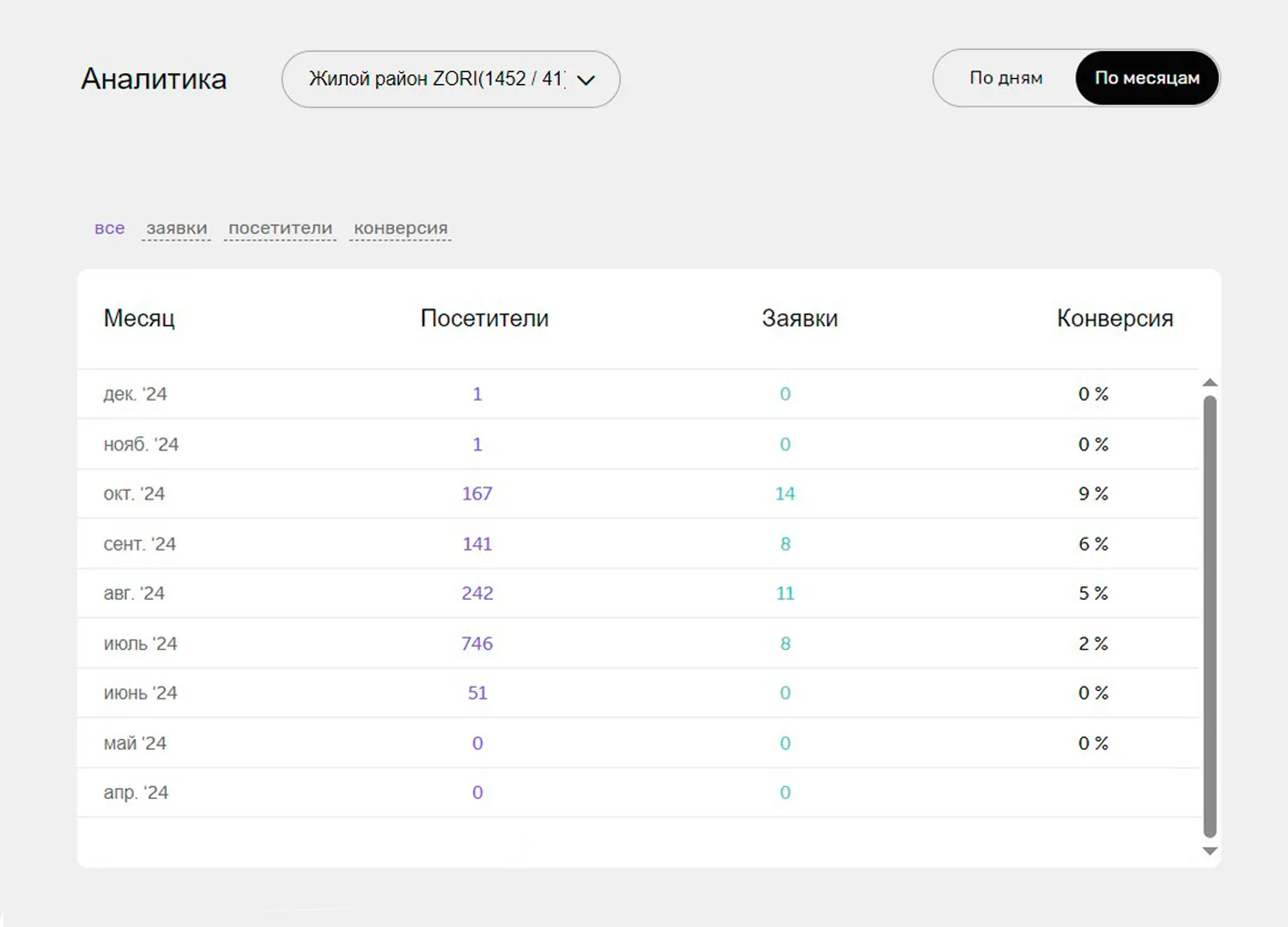Click the table's vertical scrollbar thumb
Viewport: 1288px width, 927px height.
click(x=1210, y=614)
